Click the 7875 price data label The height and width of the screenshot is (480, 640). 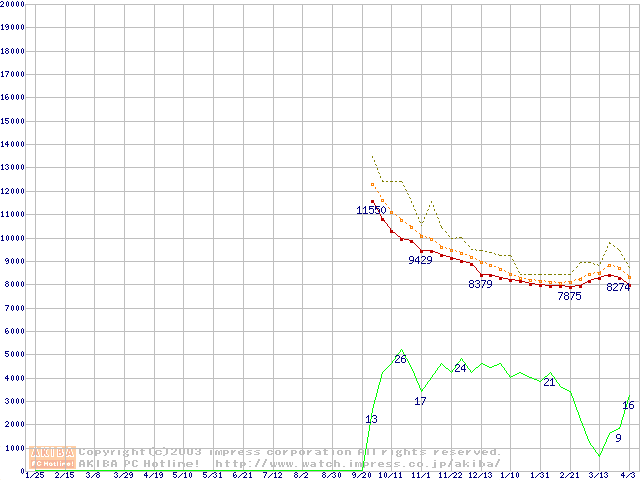569,296
